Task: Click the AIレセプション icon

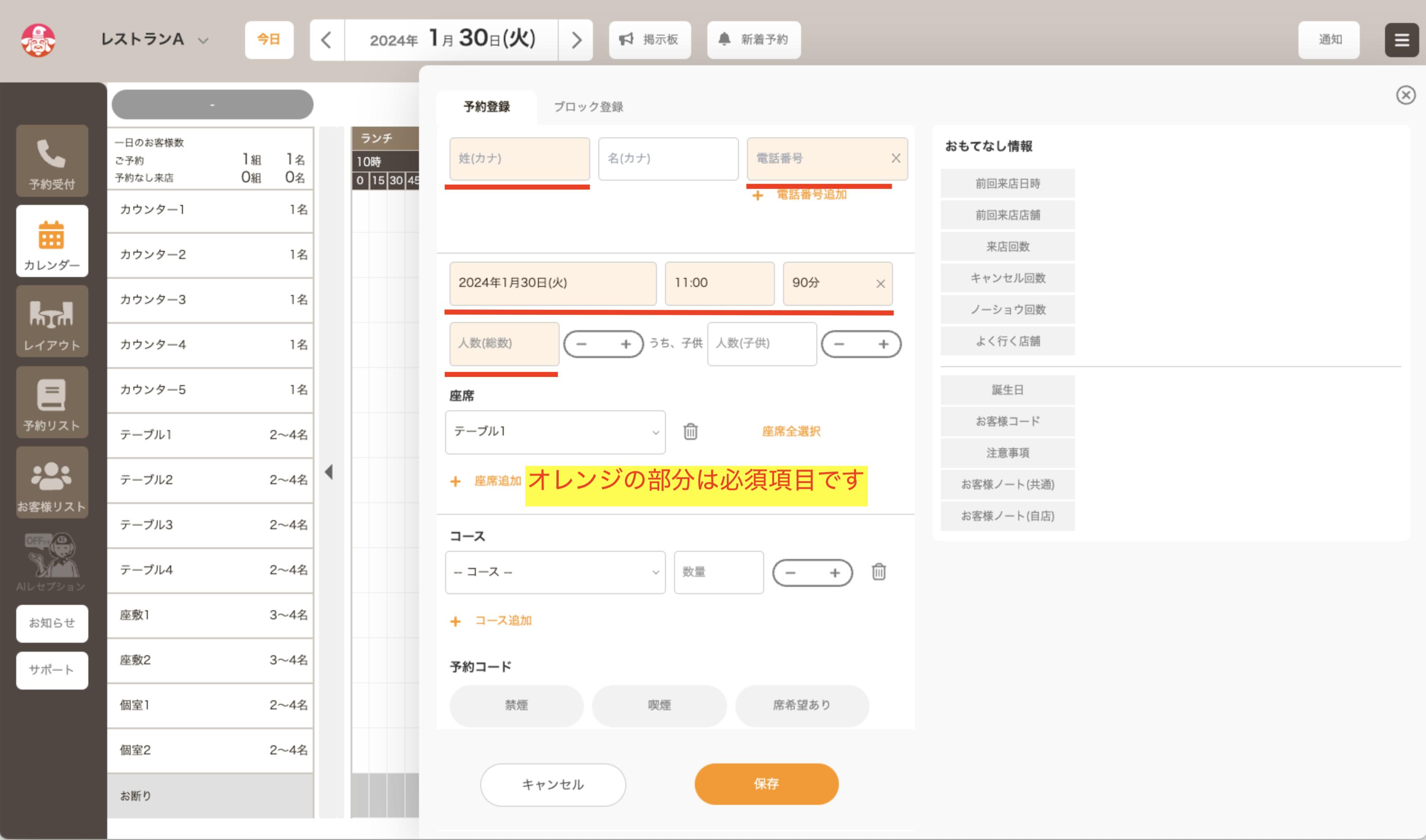Action: pyautogui.click(x=51, y=562)
